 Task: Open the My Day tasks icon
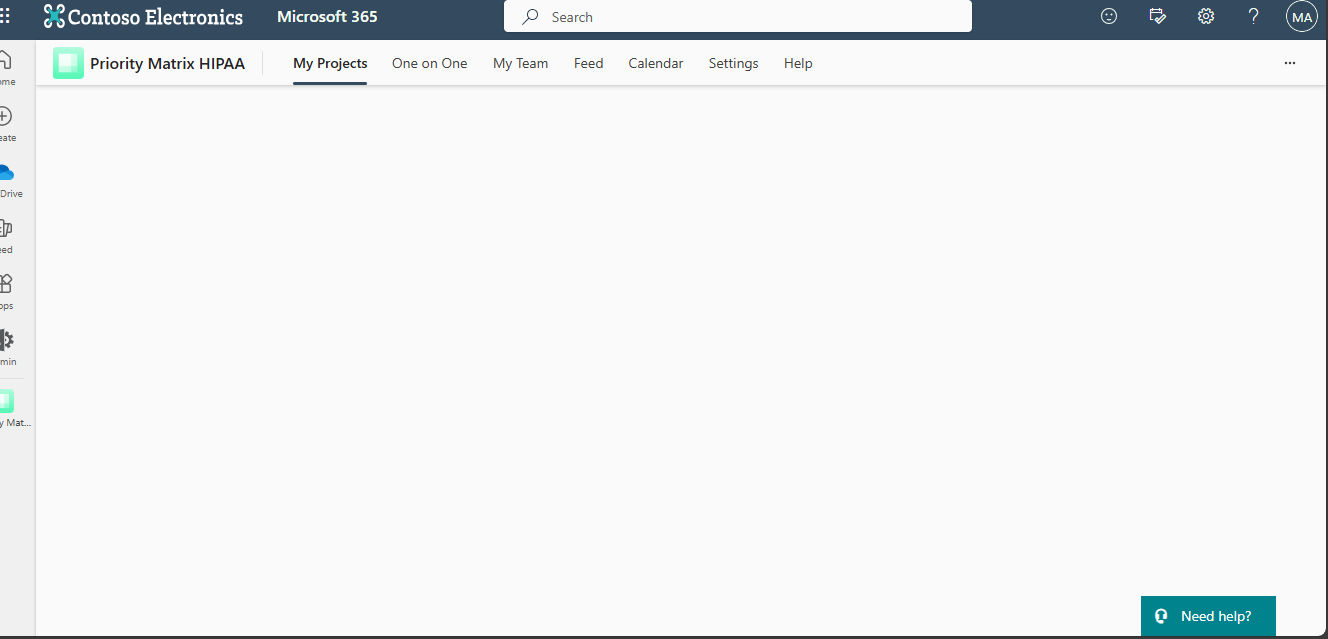tap(1157, 16)
